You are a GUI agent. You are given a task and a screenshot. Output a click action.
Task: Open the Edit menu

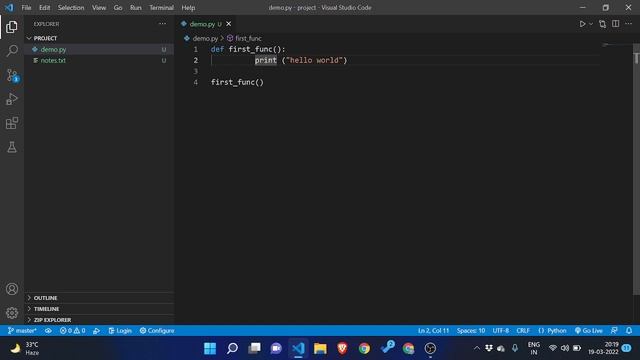point(44,8)
